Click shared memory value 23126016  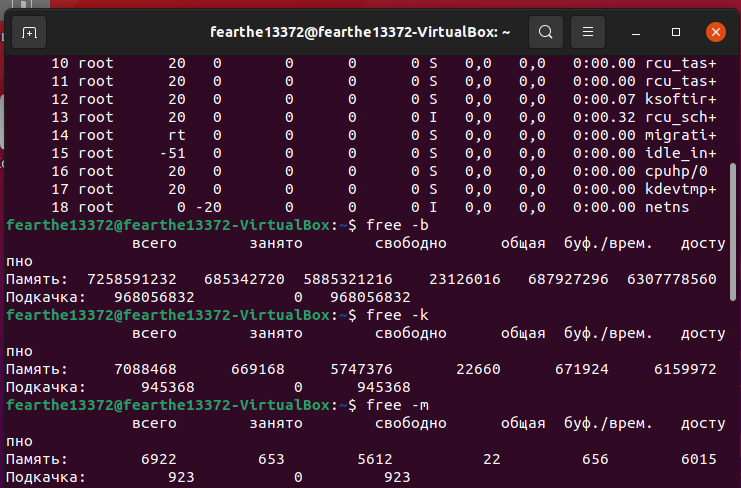pos(465,279)
